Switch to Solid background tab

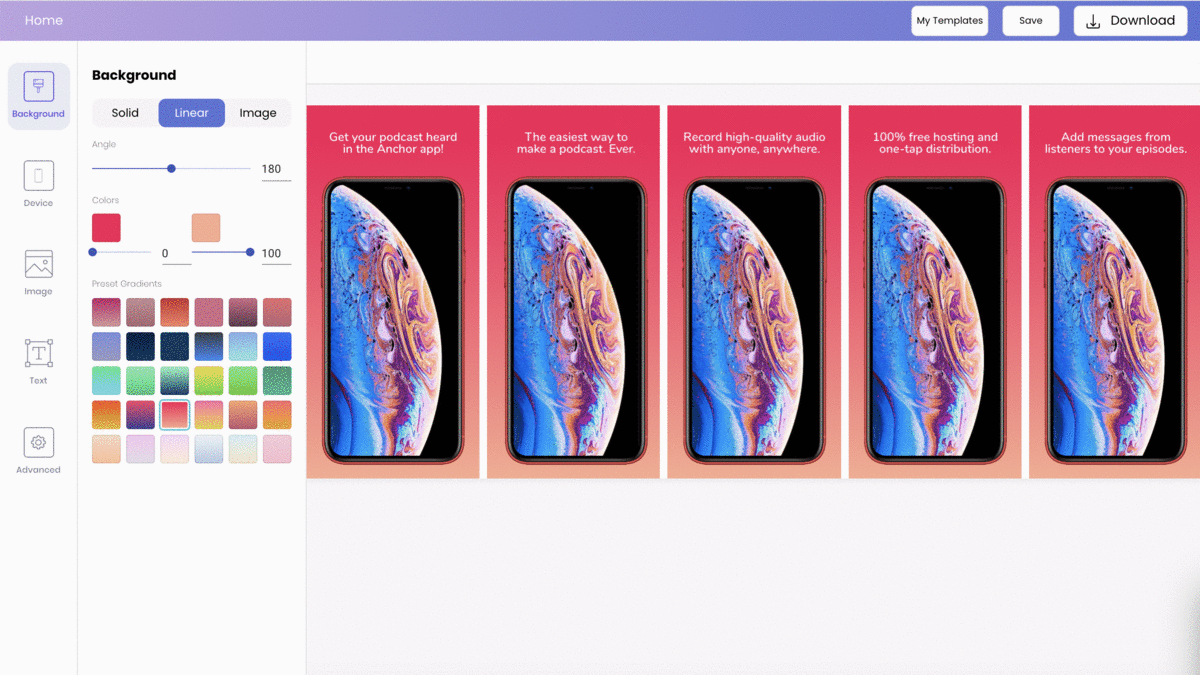(x=125, y=113)
